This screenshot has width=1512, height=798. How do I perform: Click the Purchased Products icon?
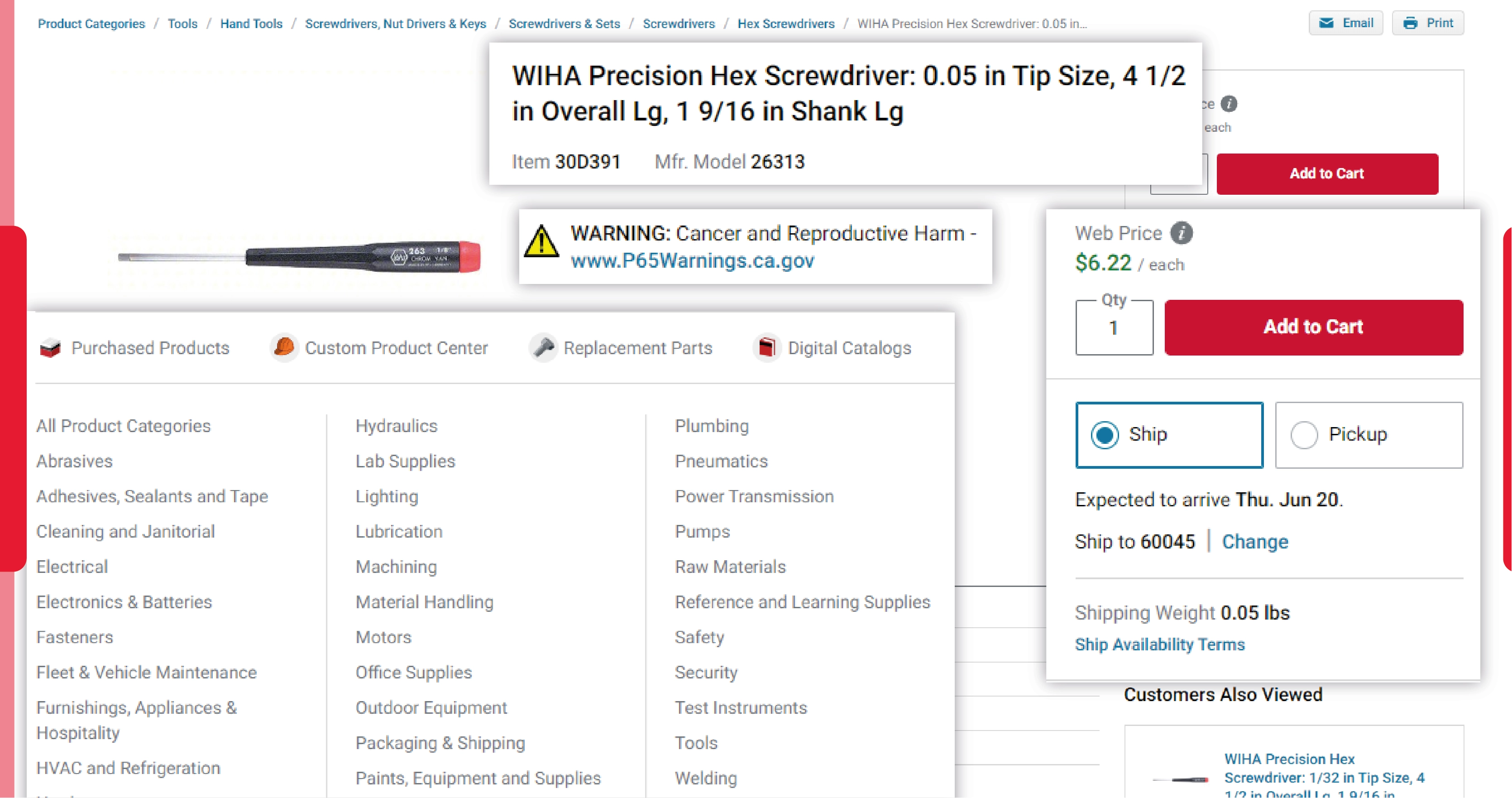[49, 348]
